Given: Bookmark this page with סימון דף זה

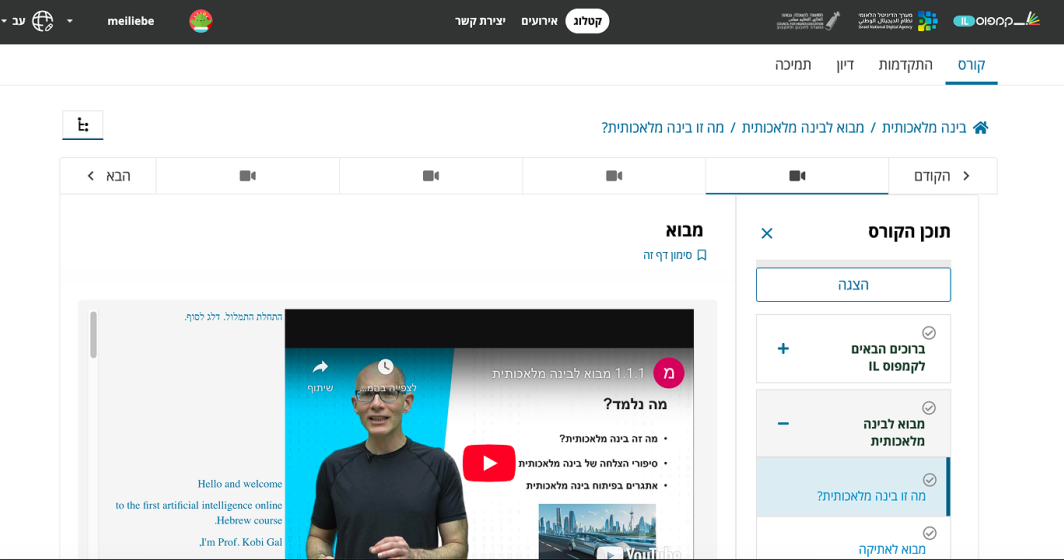Looking at the screenshot, I should point(675,255).
